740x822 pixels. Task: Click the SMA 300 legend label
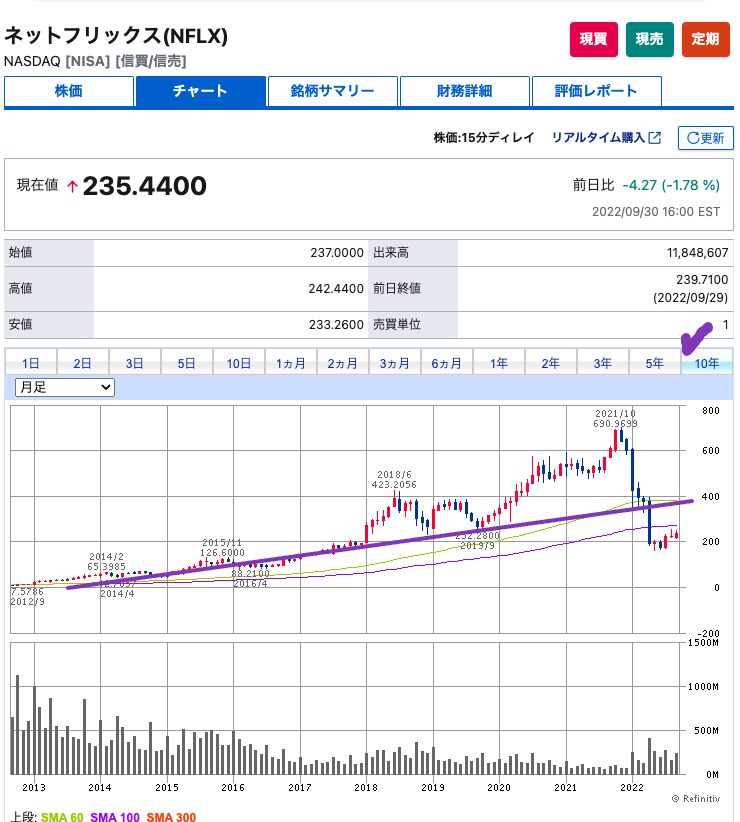(171, 817)
